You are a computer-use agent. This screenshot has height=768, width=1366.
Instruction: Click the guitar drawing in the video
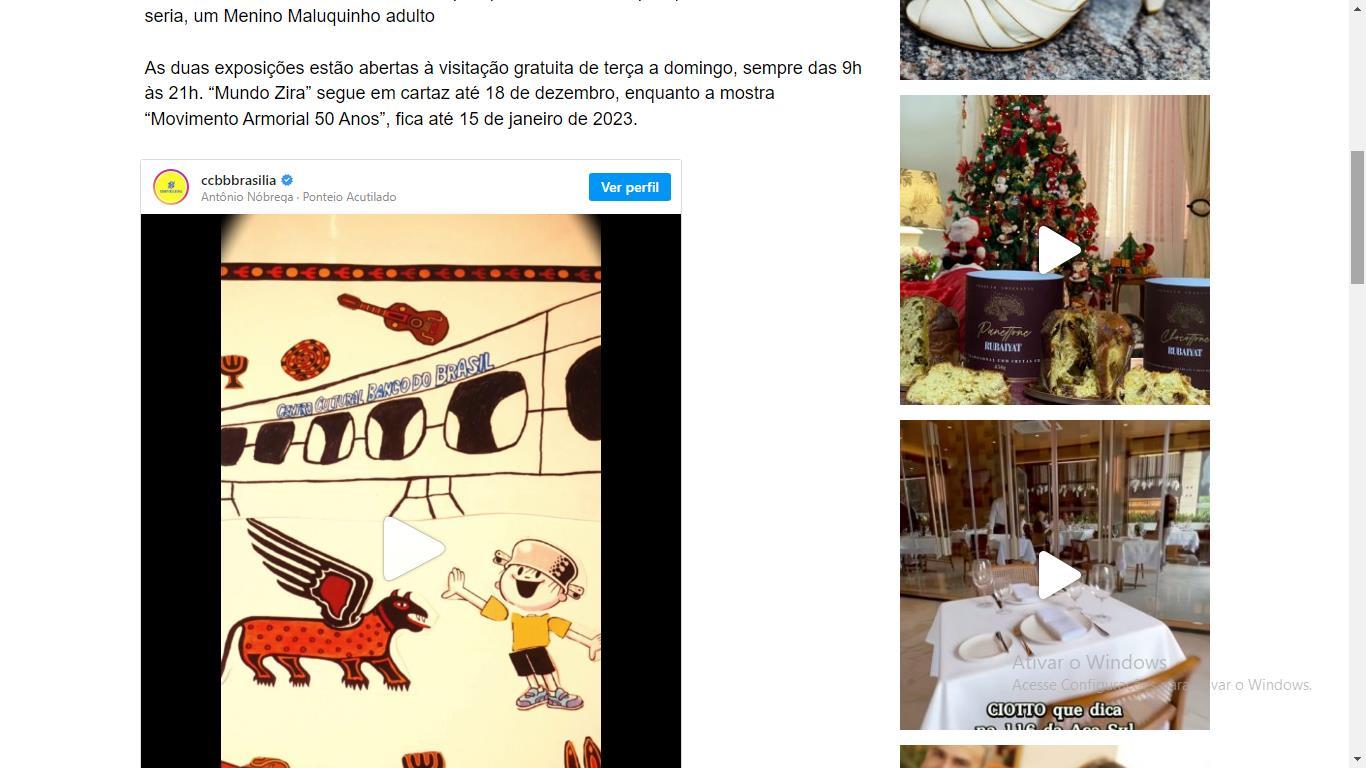[393, 316]
